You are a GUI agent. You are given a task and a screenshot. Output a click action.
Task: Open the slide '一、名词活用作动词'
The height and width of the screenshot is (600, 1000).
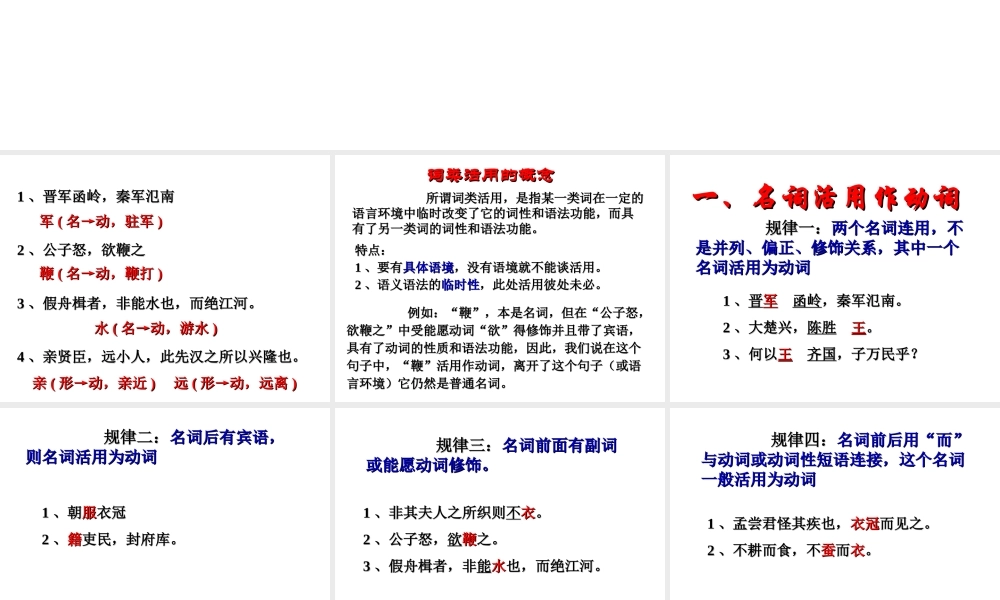[835, 278]
